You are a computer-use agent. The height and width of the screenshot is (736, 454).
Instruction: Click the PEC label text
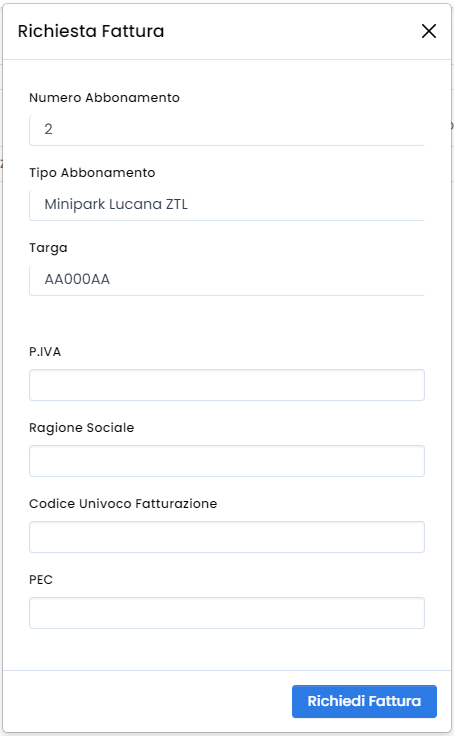tap(41, 580)
